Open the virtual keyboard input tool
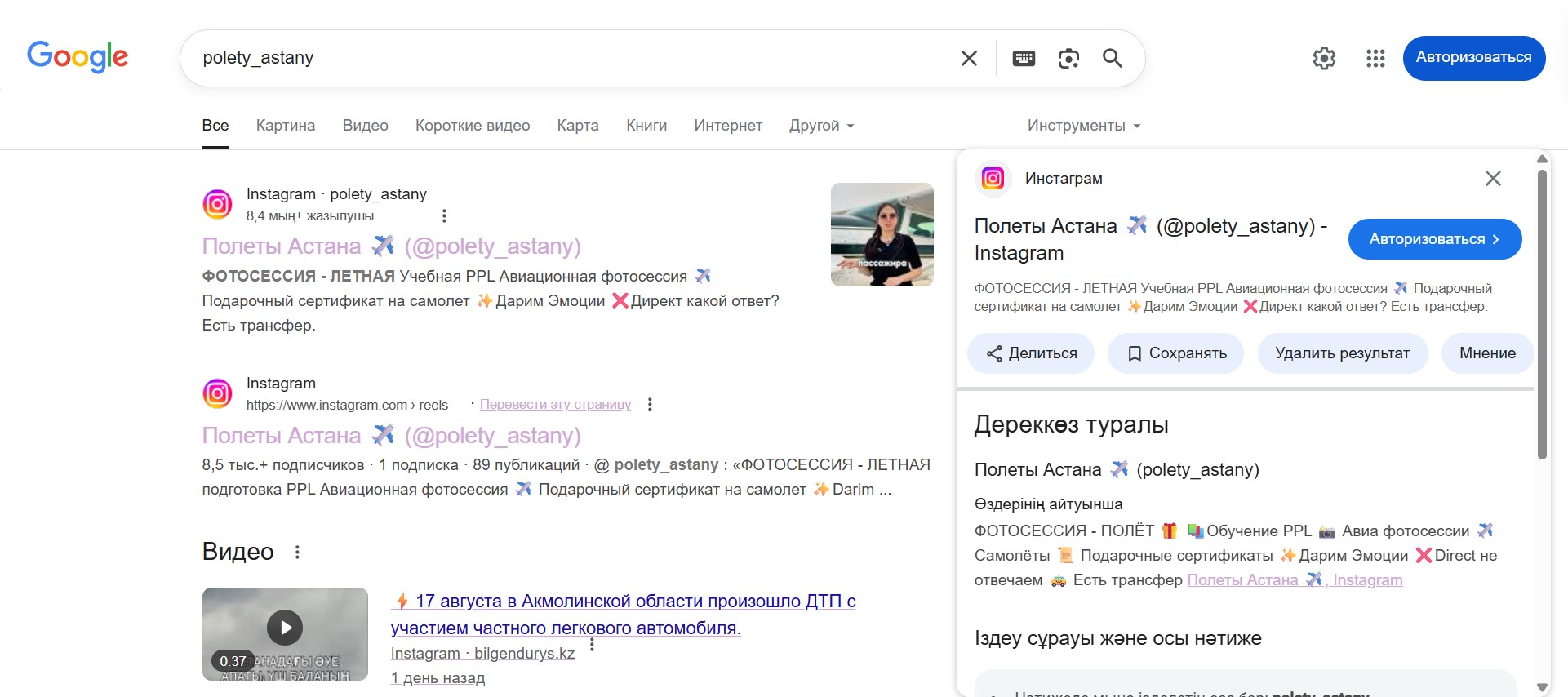This screenshot has width=1568, height=697. pos(1024,58)
